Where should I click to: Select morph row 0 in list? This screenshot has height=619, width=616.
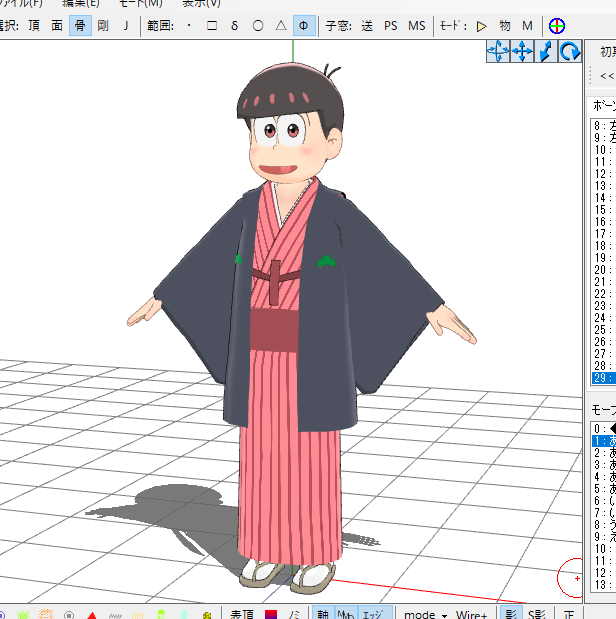tap(604, 428)
